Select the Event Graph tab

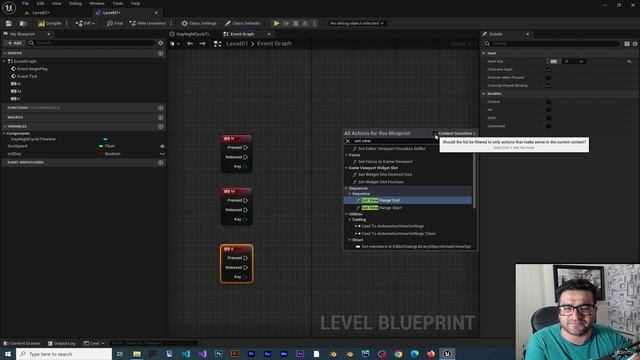coord(242,34)
